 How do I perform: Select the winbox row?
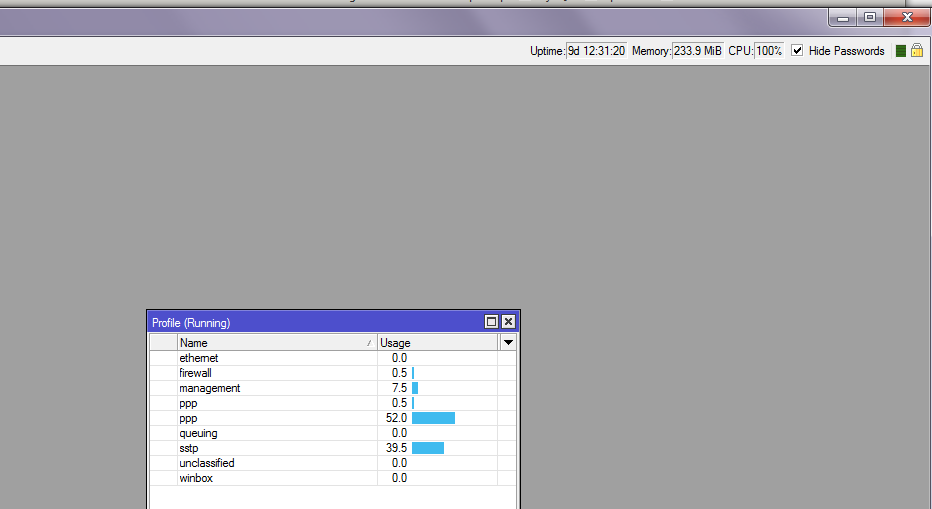coord(333,478)
